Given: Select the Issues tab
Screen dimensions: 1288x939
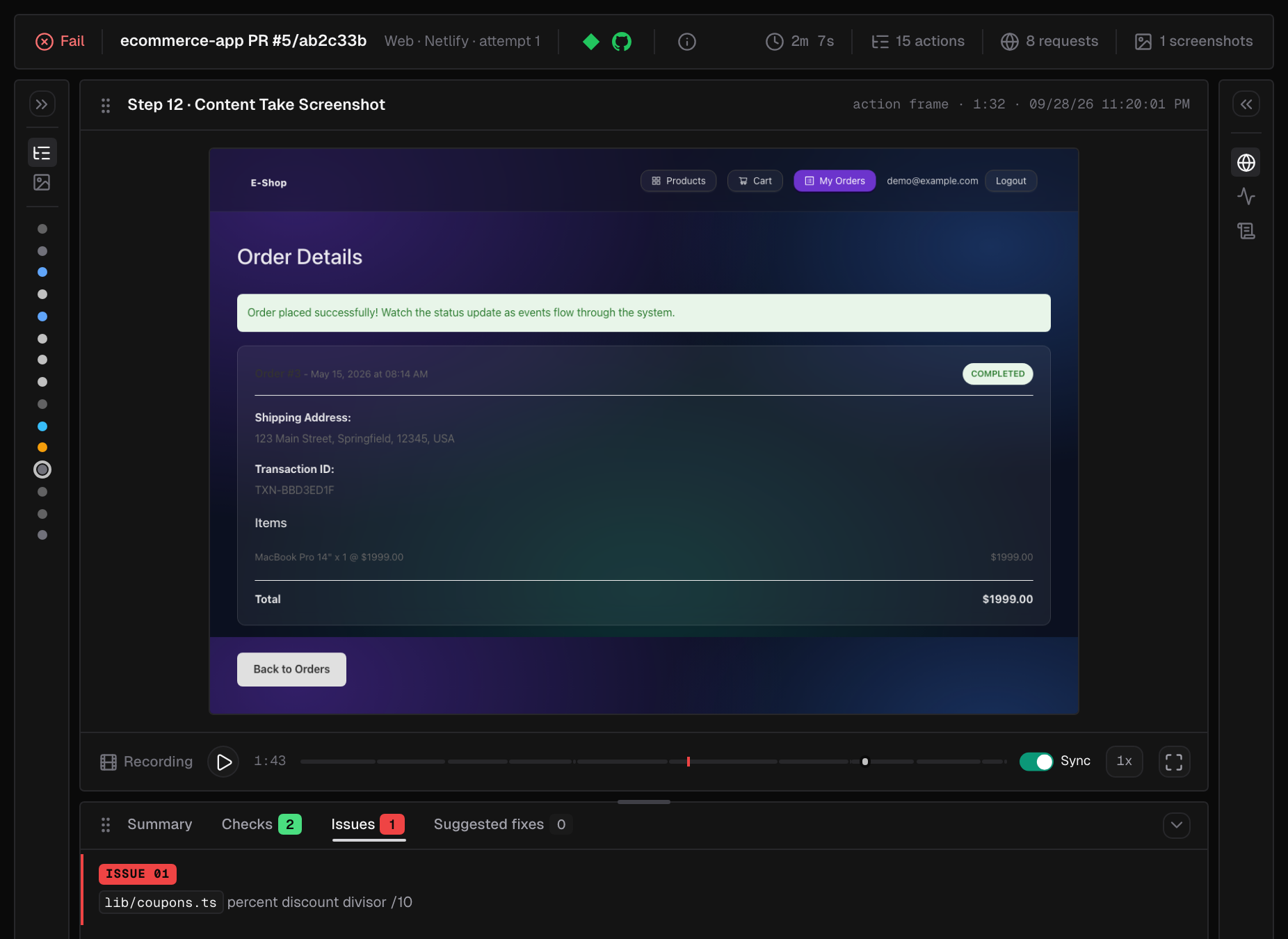Looking at the screenshot, I should (x=368, y=825).
